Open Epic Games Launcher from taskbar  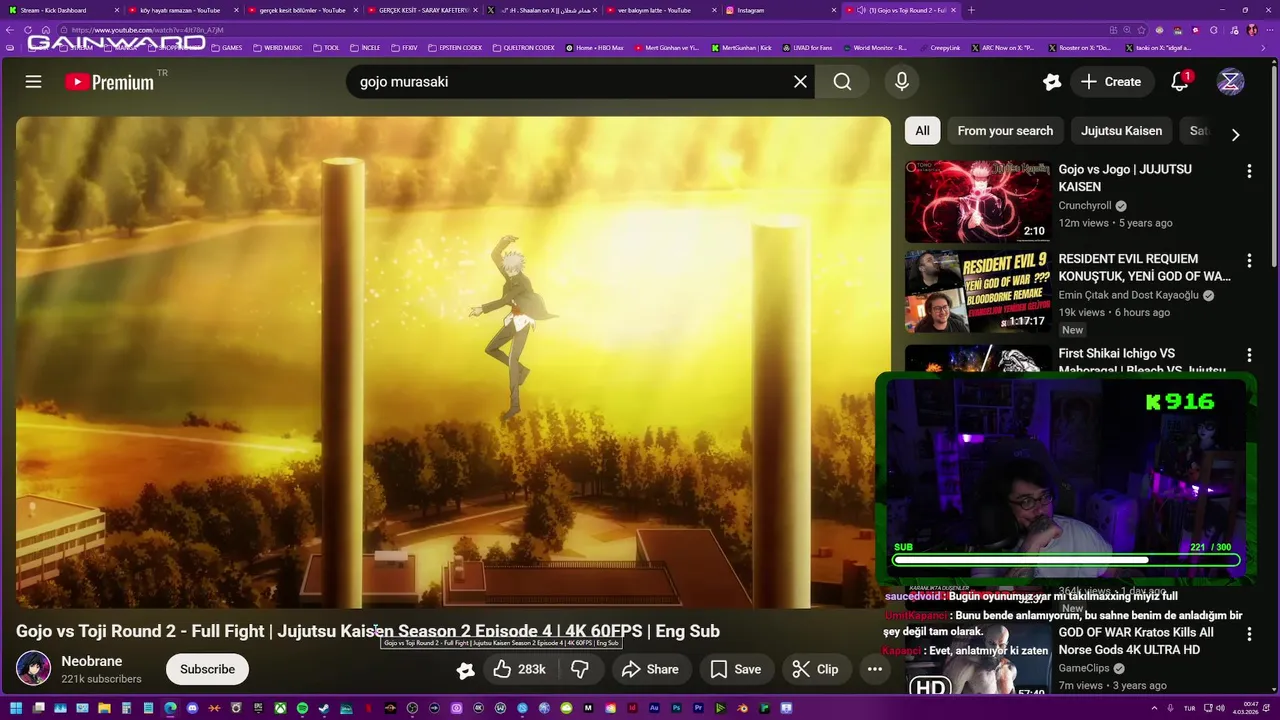[258, 708]
